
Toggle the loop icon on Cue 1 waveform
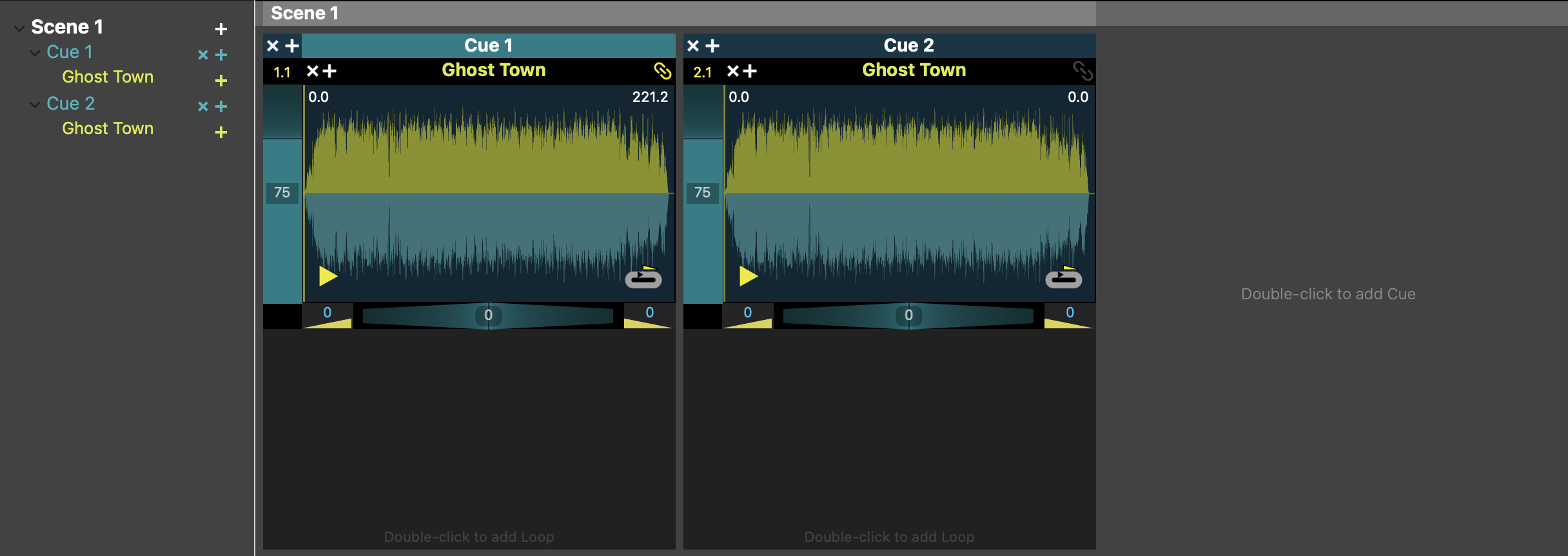(x=643, y=277)
